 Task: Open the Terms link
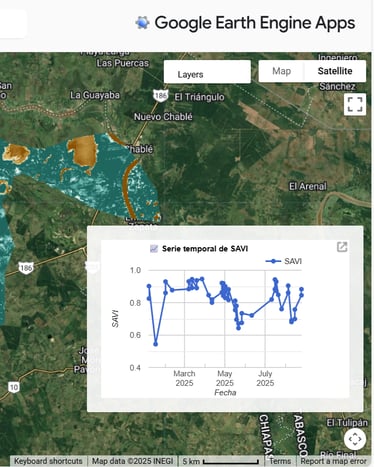pos(280,461)
